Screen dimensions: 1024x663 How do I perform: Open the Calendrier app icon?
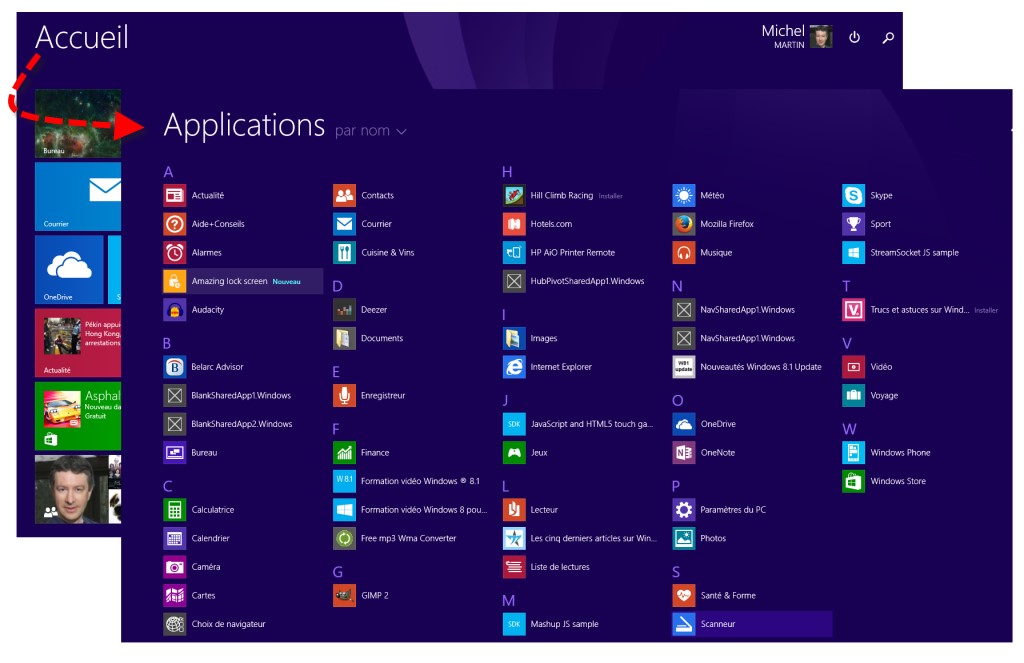coord(174,538)
